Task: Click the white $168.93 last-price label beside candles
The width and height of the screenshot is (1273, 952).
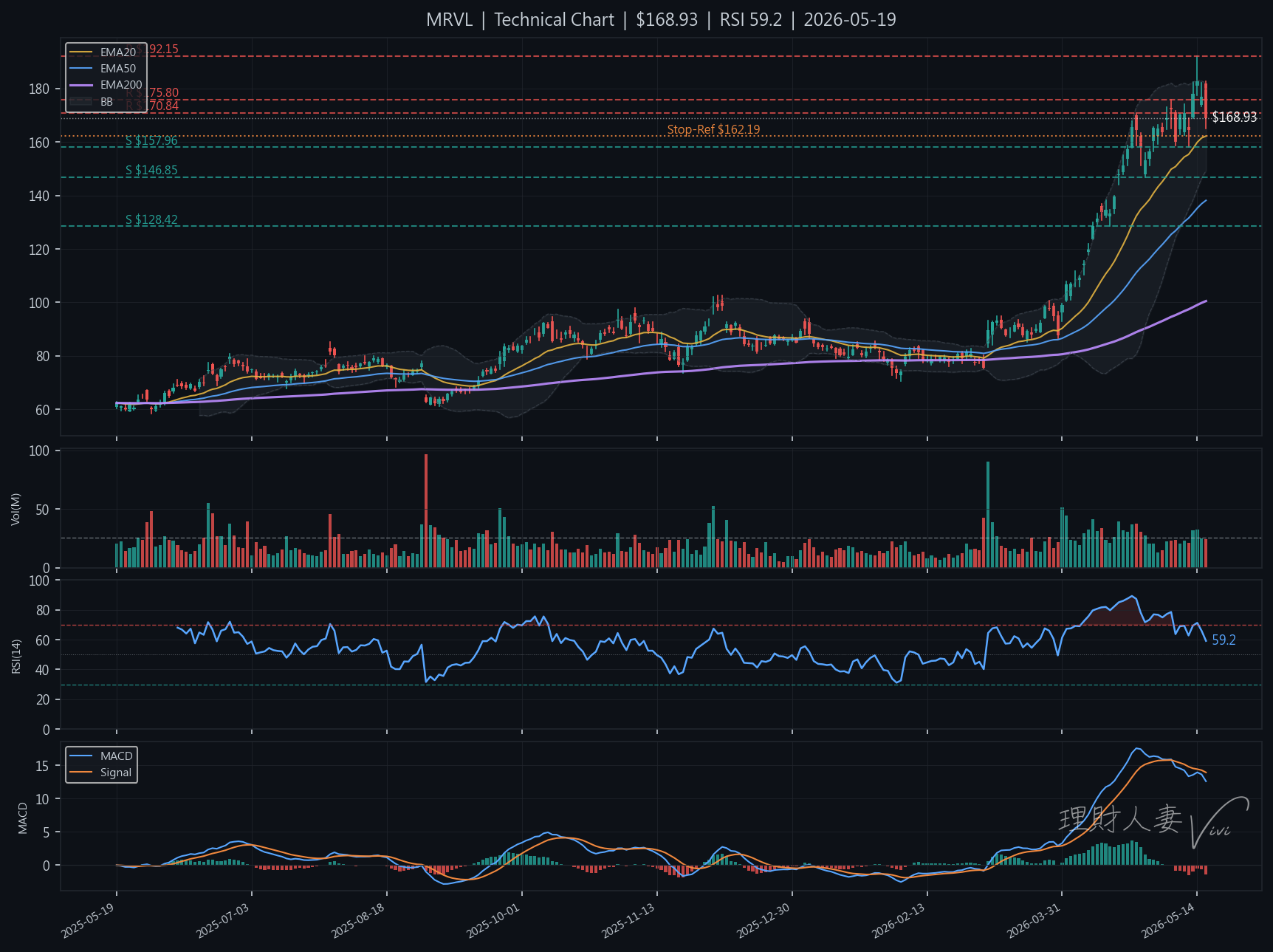Action: tap(1235, 117)
